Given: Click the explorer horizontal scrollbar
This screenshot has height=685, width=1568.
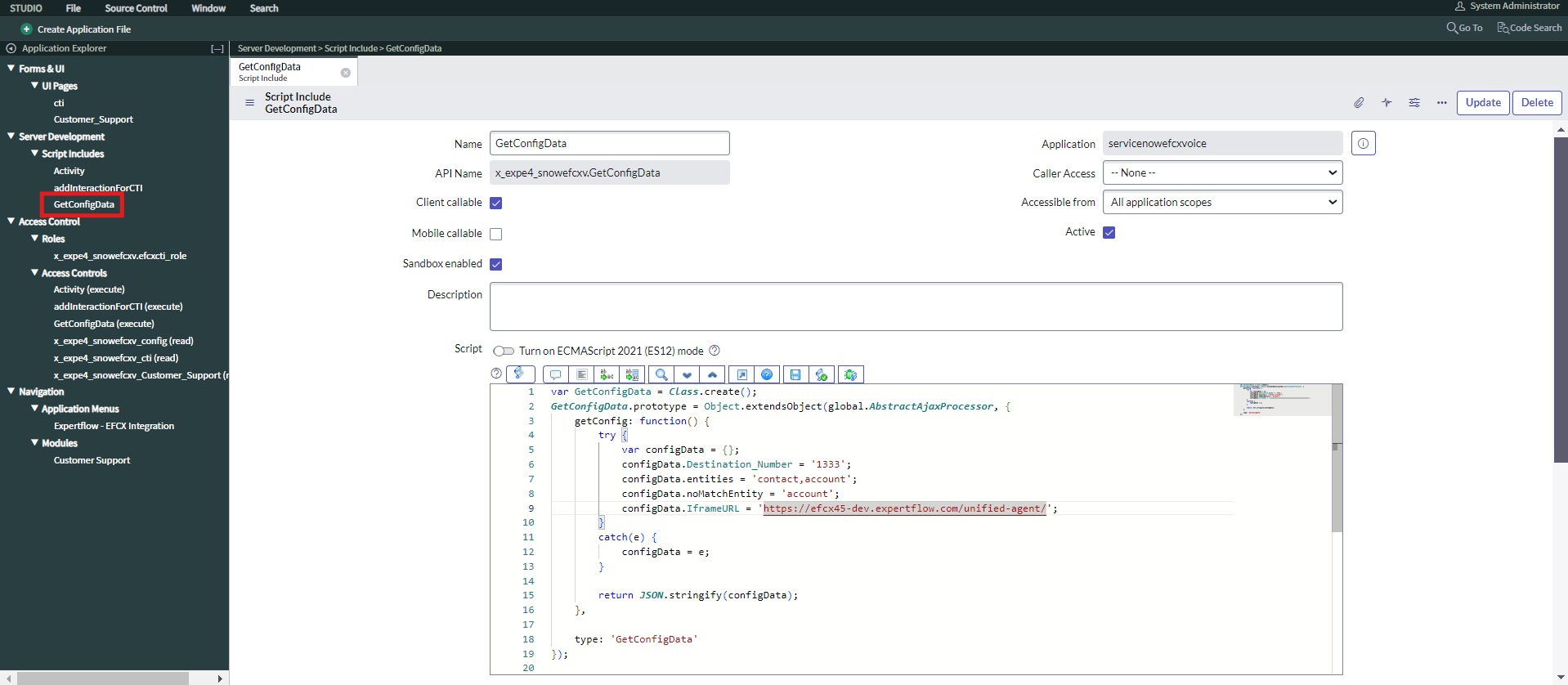Looking at the screenshot, I should pyautogui.click(x=102, y=678).
